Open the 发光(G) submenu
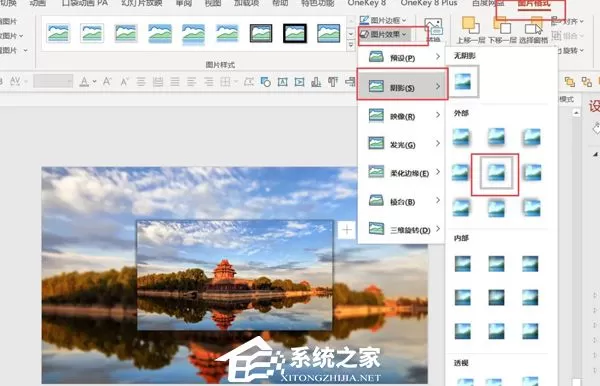The width and height of the screenshot is (600, 386). (x=401, y=144)
